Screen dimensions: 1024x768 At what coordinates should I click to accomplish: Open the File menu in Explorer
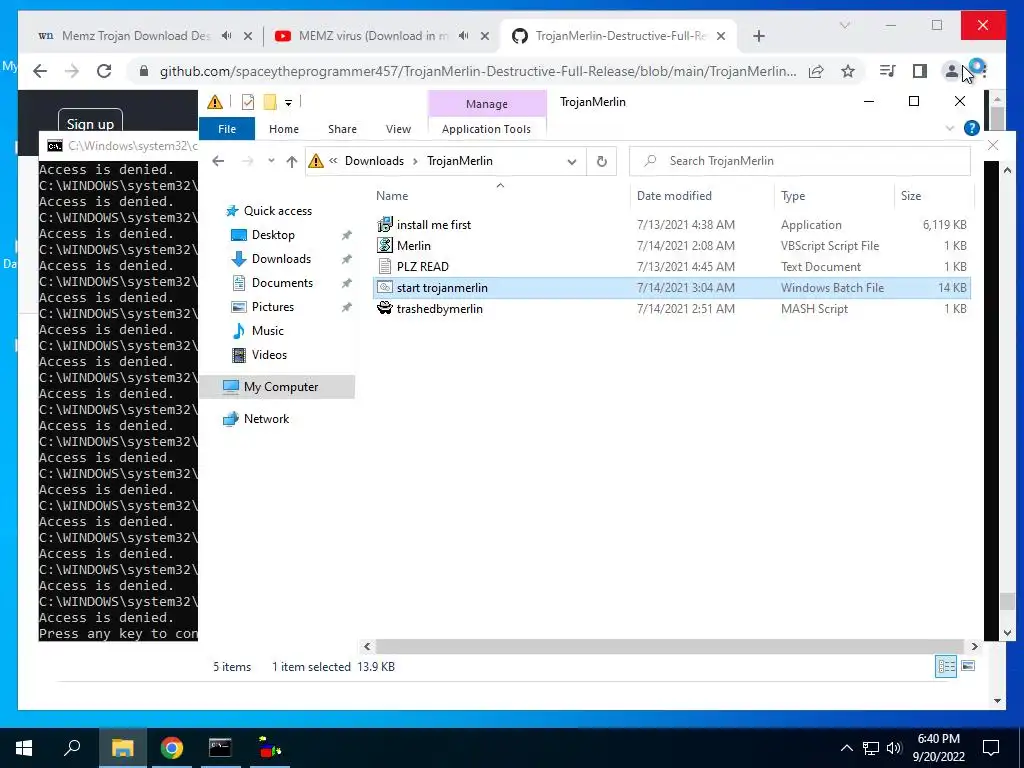(x=227, y=129)
